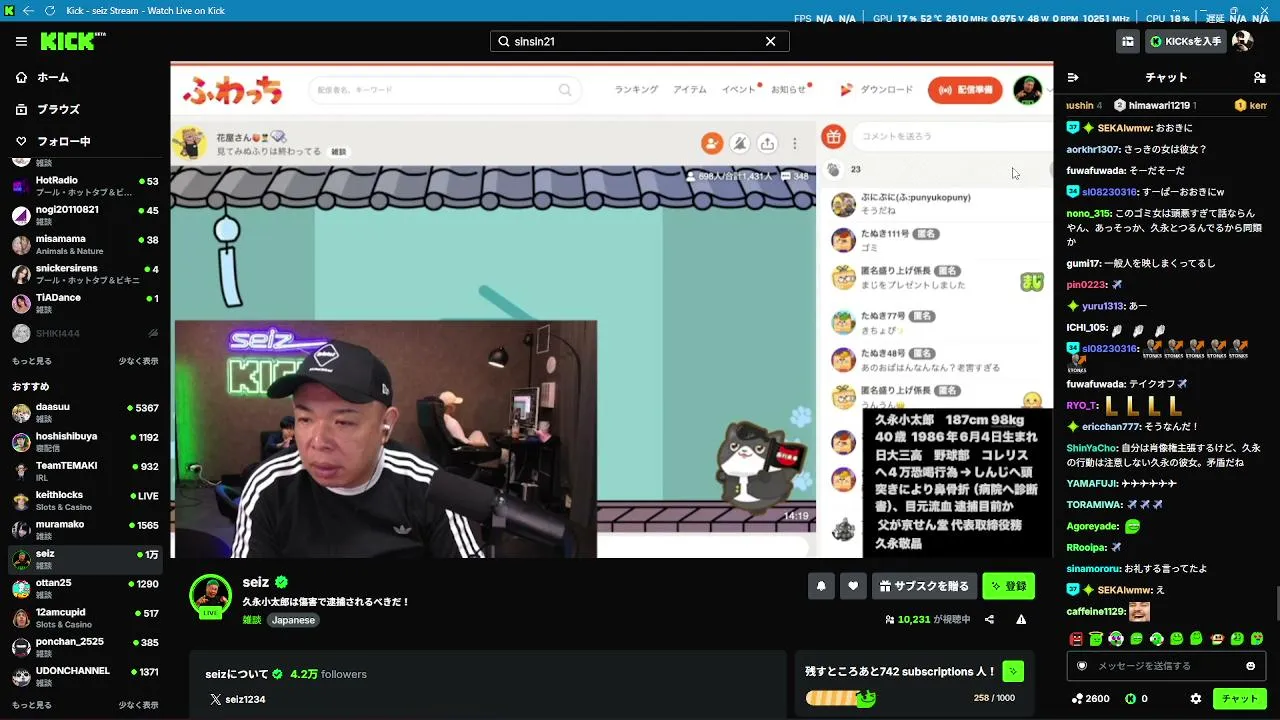Click ランキング in Fuwacchi nav
The height and width of the screenshot is (720, 1280).
pos(636,90)
